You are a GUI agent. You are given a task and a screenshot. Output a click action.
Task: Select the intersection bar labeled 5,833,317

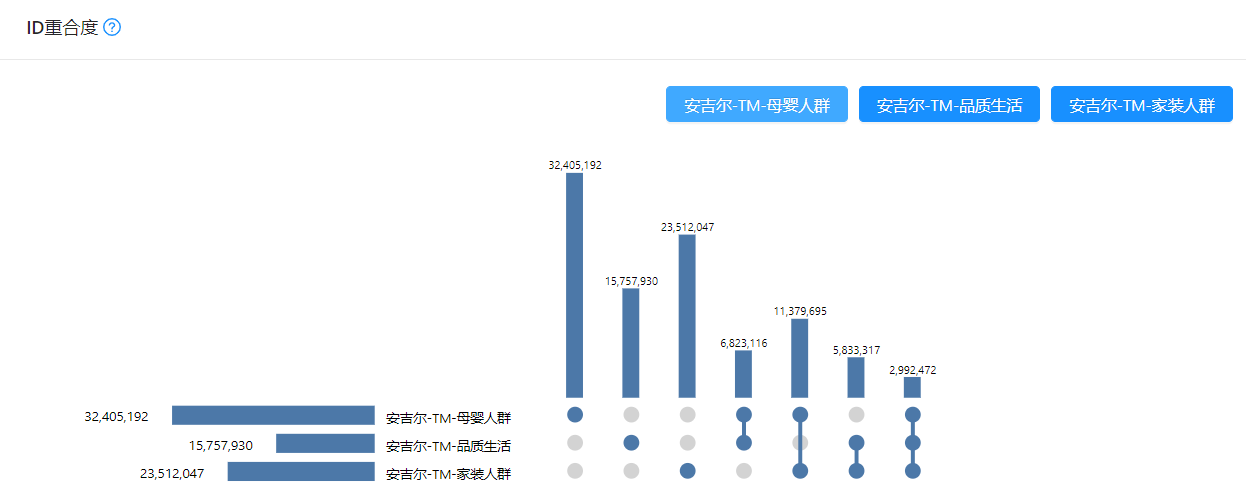pos(856,377)
